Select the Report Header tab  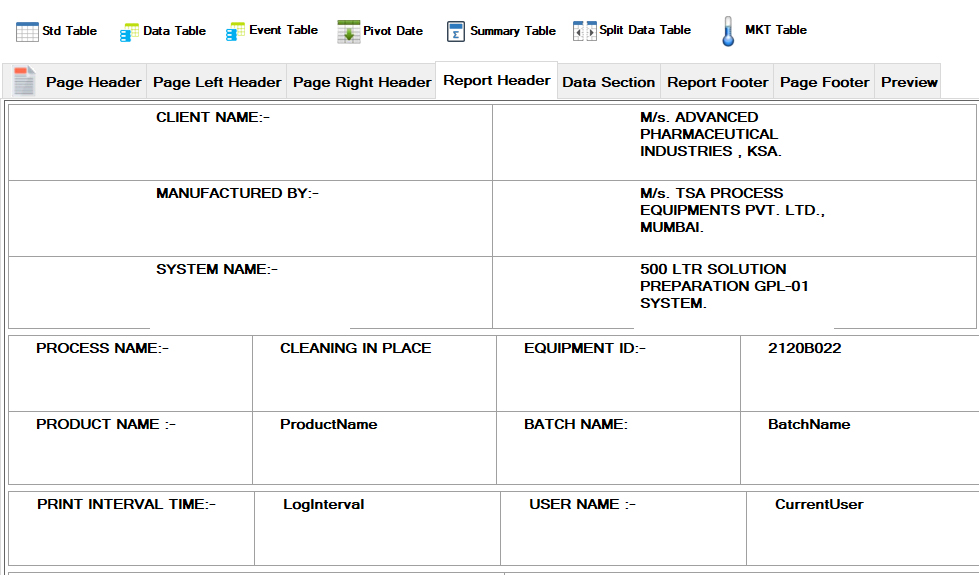(x=496, y=80)
